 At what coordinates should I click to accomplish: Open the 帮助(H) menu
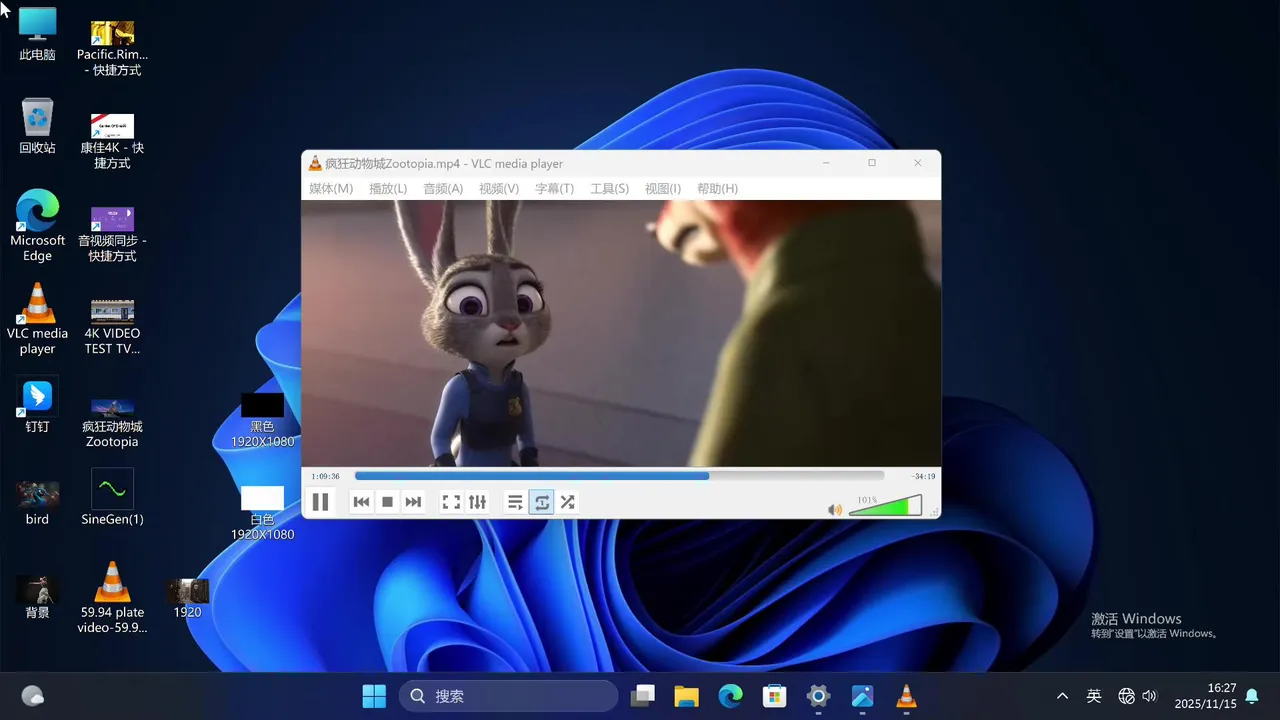point(717,189)
